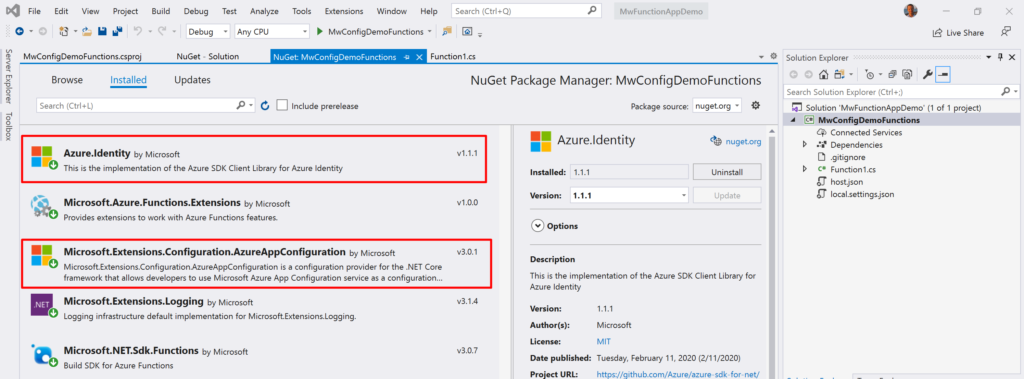Open the Build menu
Viewport: 1024px width, 379px height.
point(161,11)
